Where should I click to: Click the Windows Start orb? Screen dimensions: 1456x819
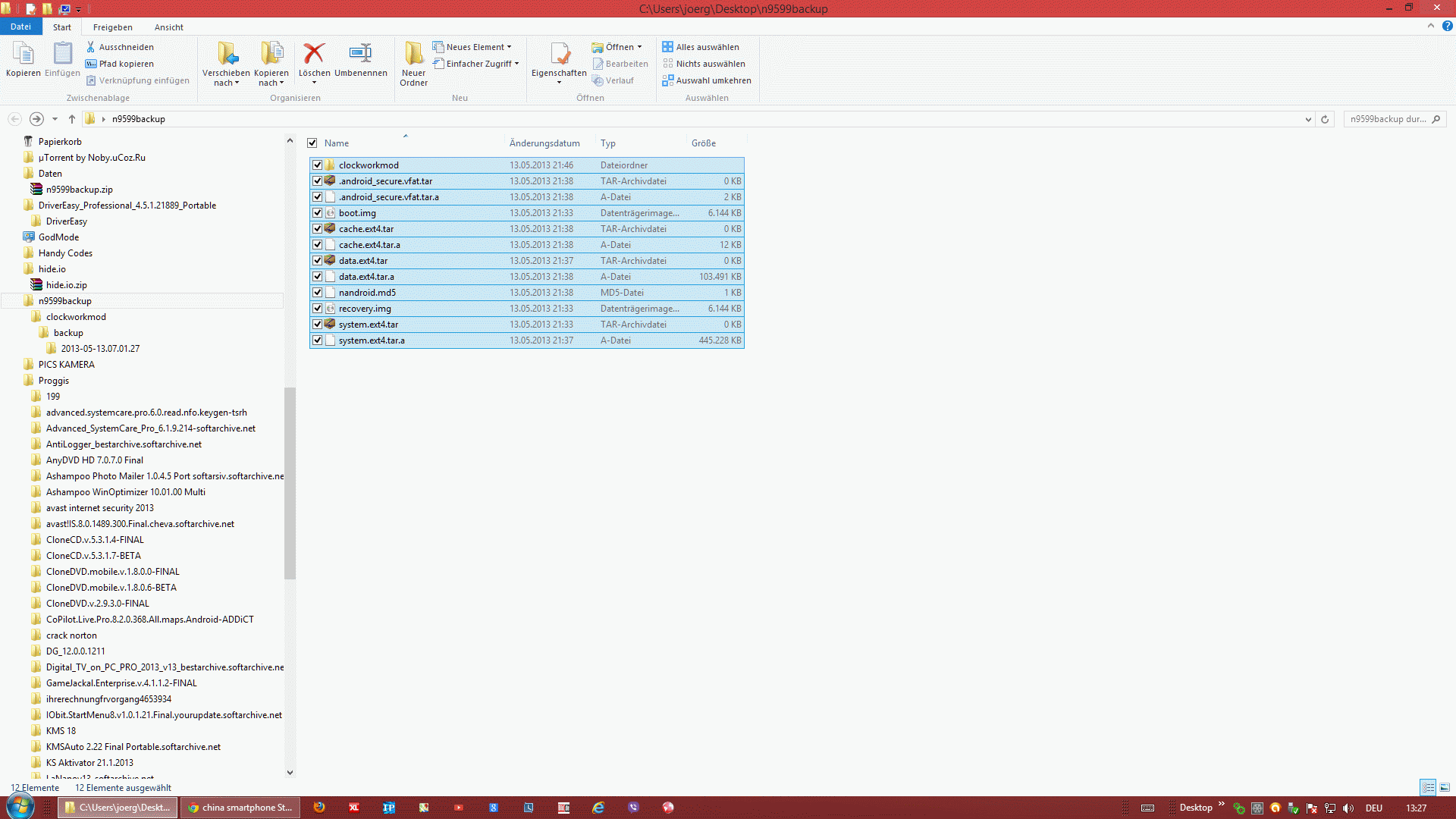pyautogui.click(x=20, y=806)
